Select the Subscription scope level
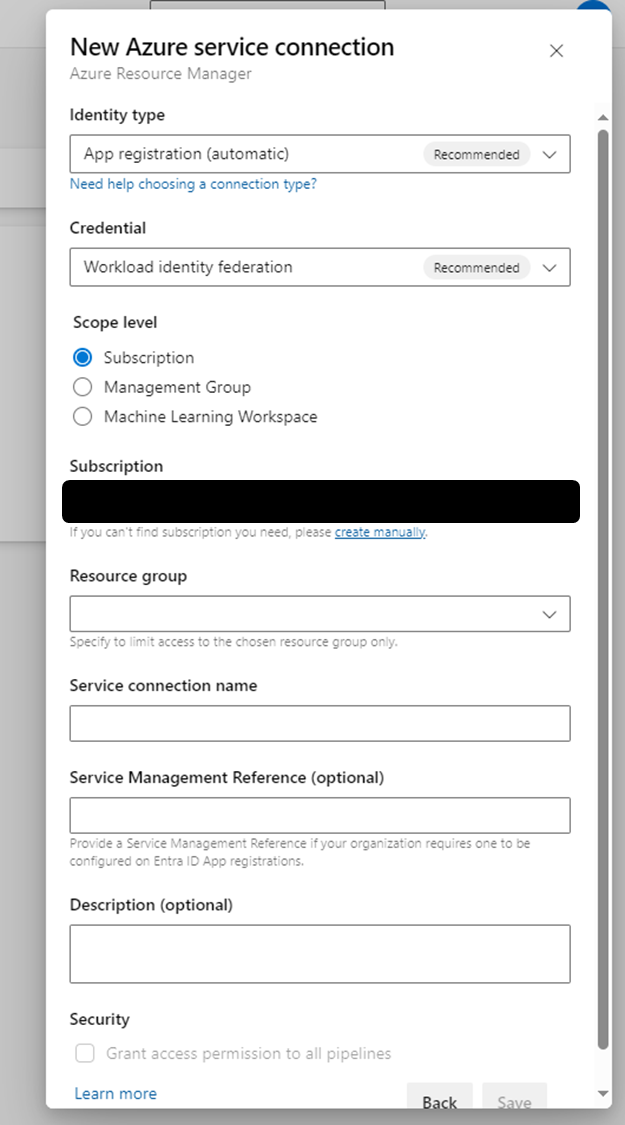 pyautogui.click(x=82, y=356)
